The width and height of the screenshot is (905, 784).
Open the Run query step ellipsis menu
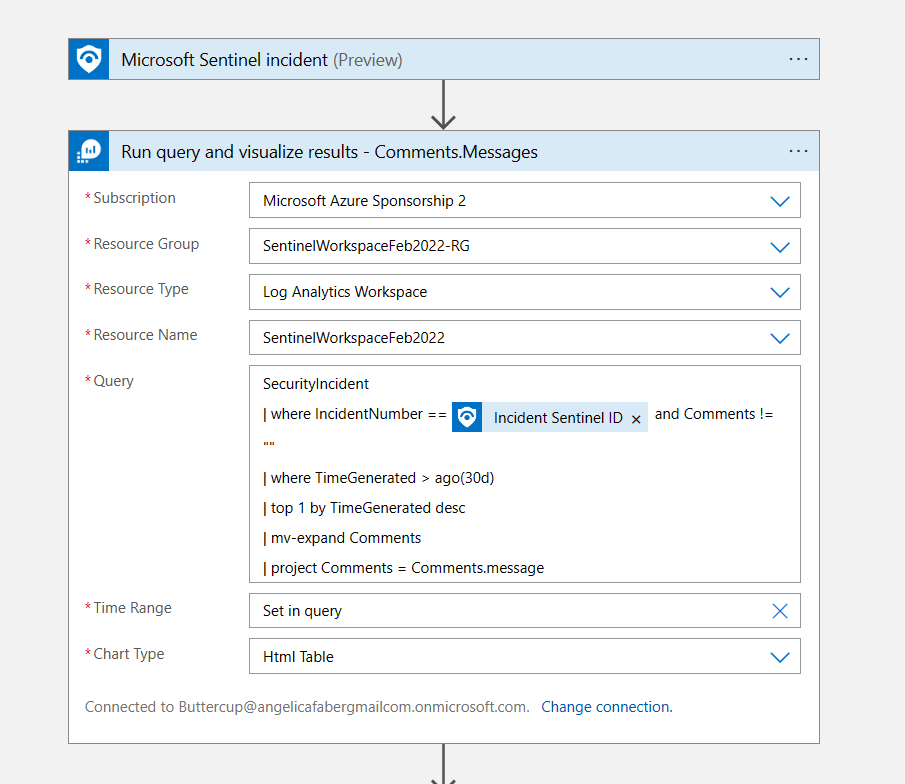(798, 151)
